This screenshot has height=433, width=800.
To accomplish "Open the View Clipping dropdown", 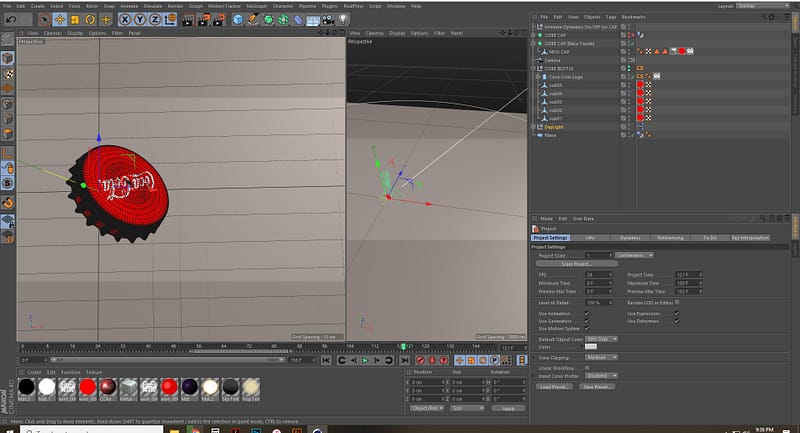I will pos(601,358).
